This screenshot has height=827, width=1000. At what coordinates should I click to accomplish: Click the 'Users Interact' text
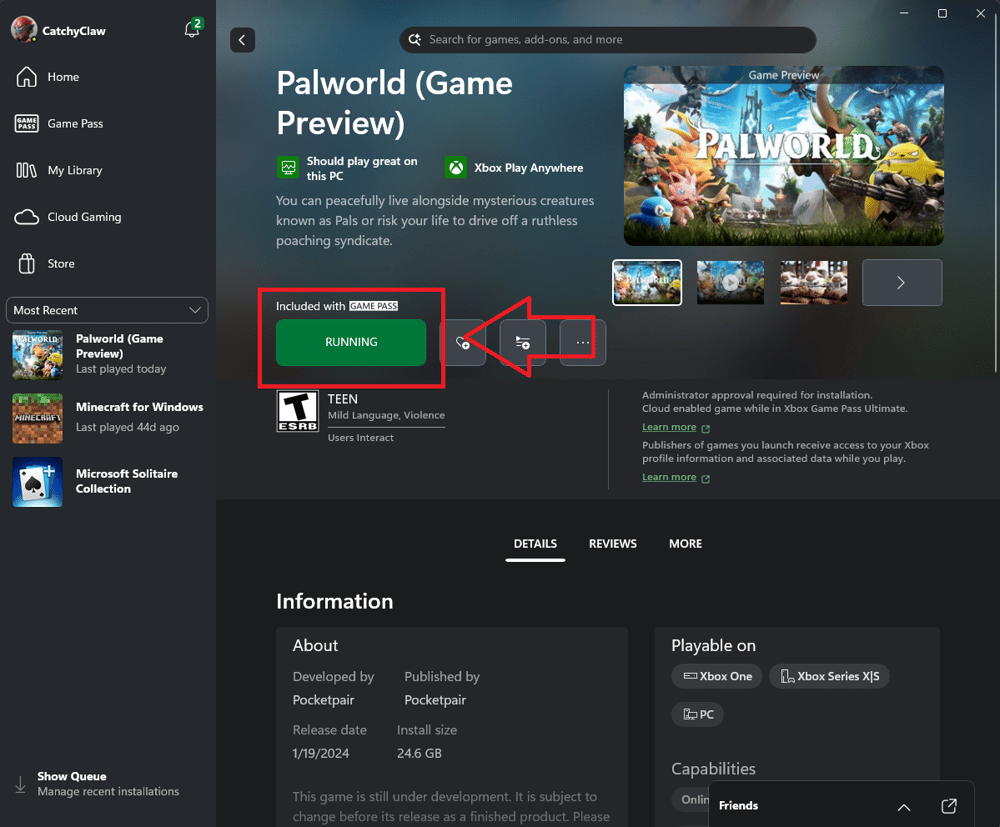click(360, 437)
